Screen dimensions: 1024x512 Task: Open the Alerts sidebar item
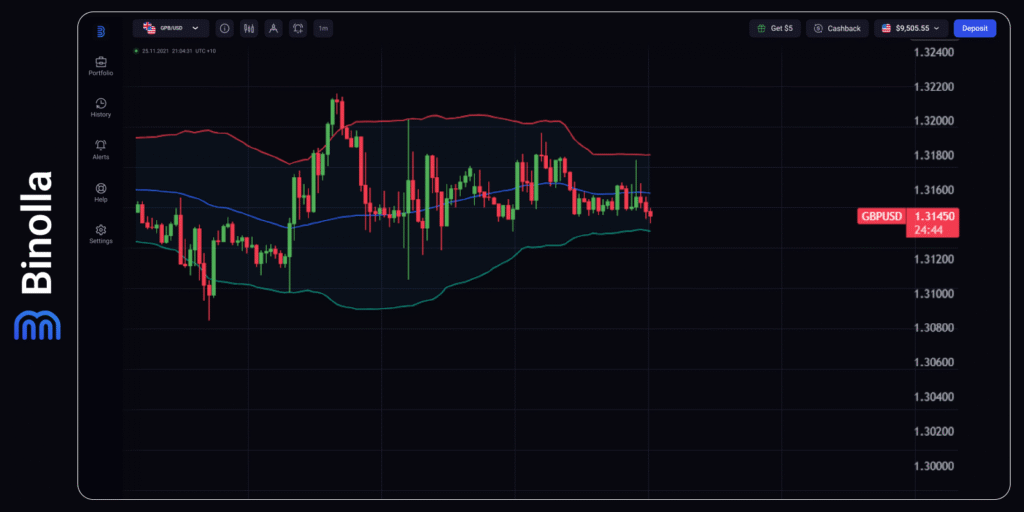pos(101,150)
